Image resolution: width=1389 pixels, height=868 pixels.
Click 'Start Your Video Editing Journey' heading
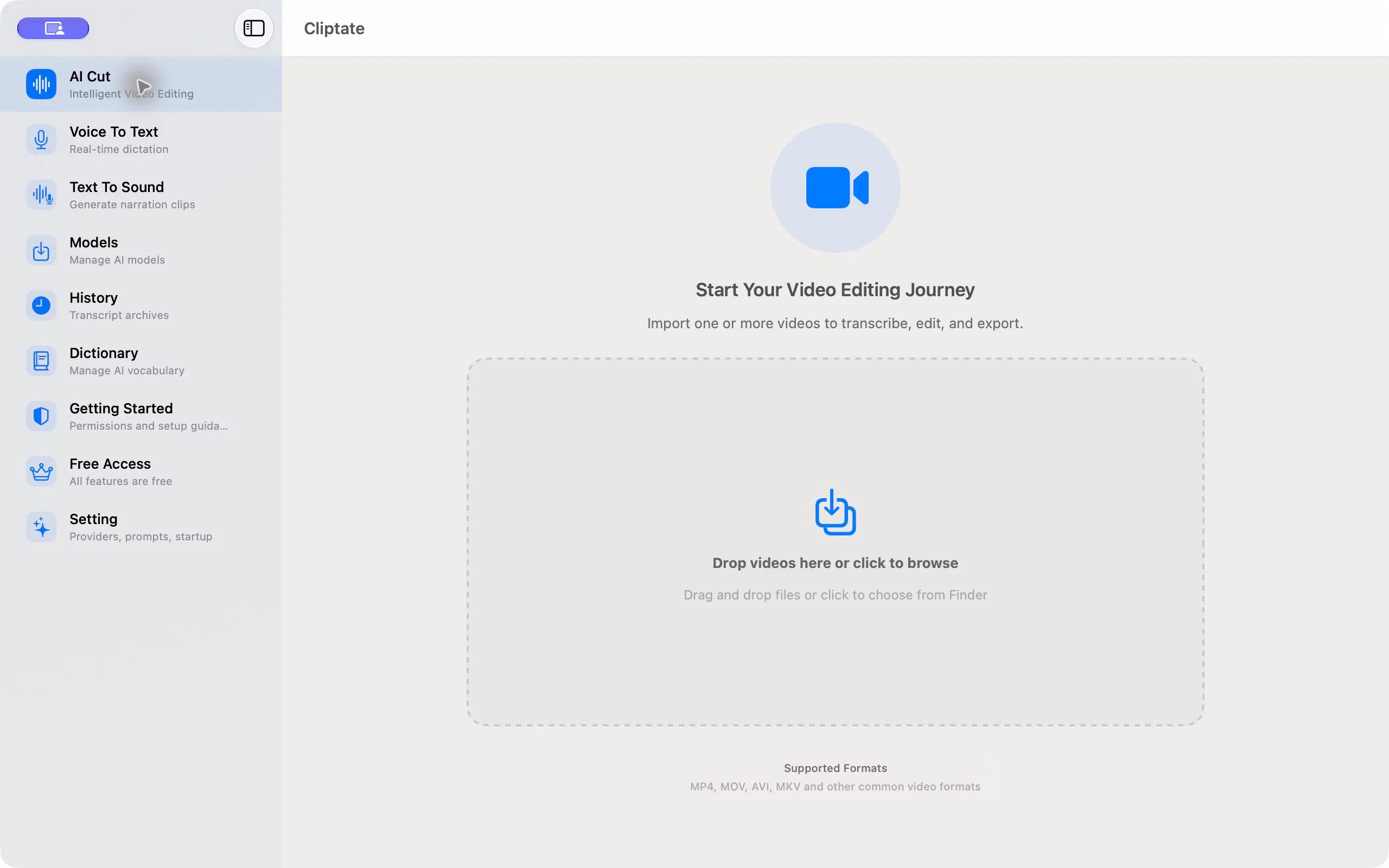click(x=835, y=290)
